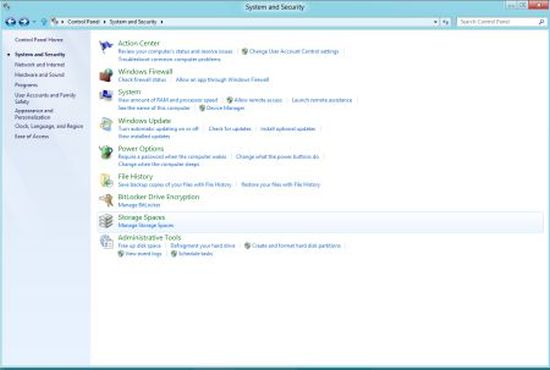Open the Power Options heading

click(141, 149)
